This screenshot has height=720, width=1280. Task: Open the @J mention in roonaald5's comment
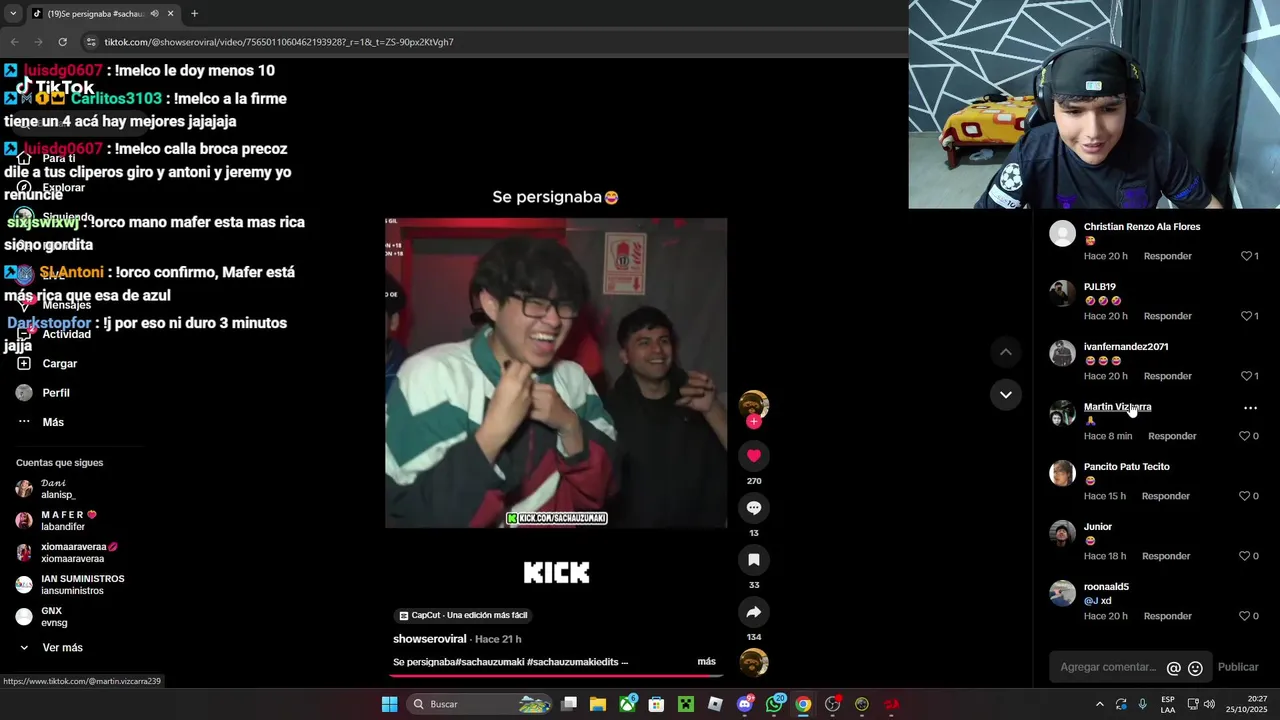(1091, 601)
